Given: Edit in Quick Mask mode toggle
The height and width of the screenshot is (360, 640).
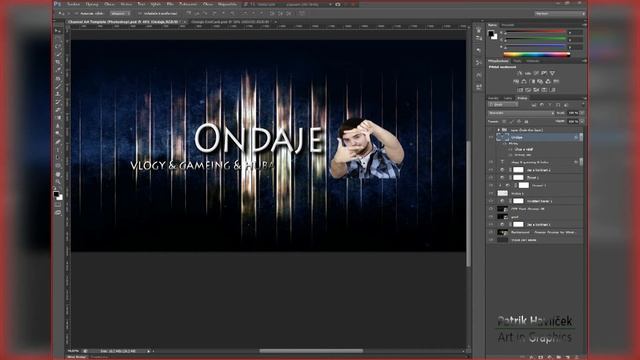Looking at the screenshot, I should point(58,205).
